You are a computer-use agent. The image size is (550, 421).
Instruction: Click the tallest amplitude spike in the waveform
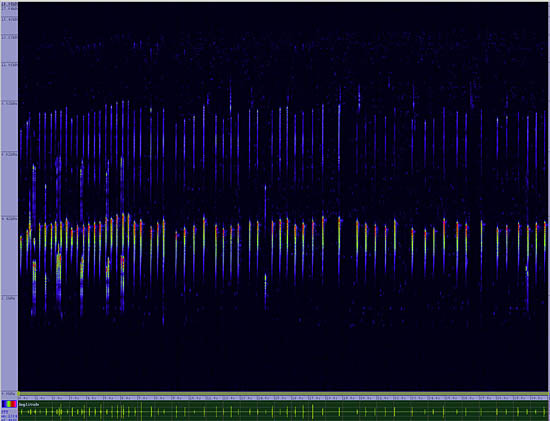tap(141, 411)
